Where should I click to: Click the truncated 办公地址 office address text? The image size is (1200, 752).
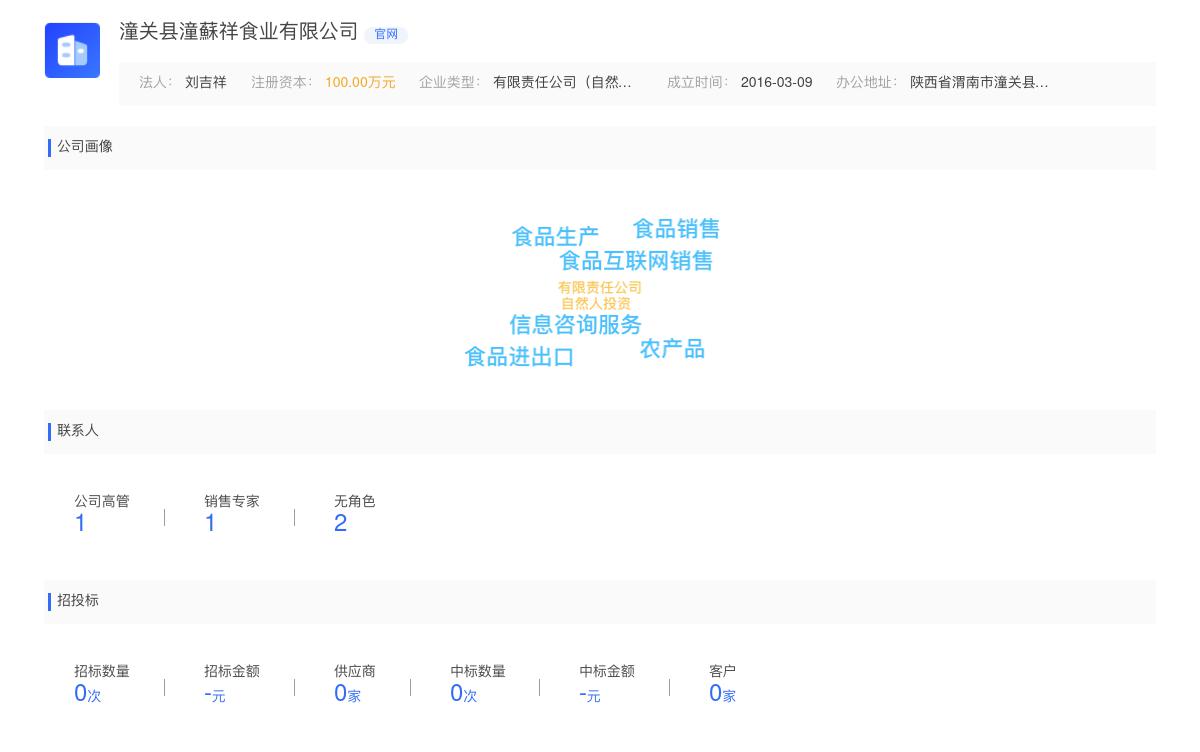tap(978, 83)
